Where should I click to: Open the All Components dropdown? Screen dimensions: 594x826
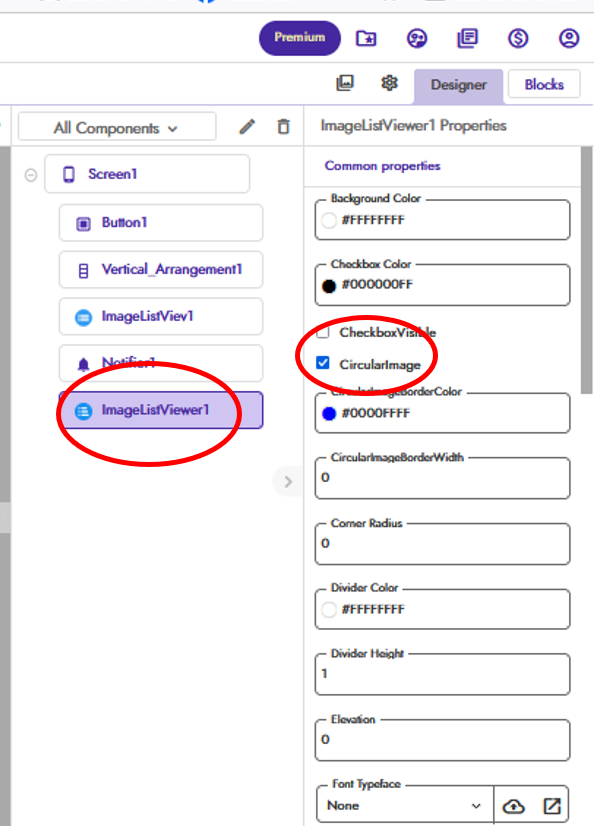tap(117, 127)
